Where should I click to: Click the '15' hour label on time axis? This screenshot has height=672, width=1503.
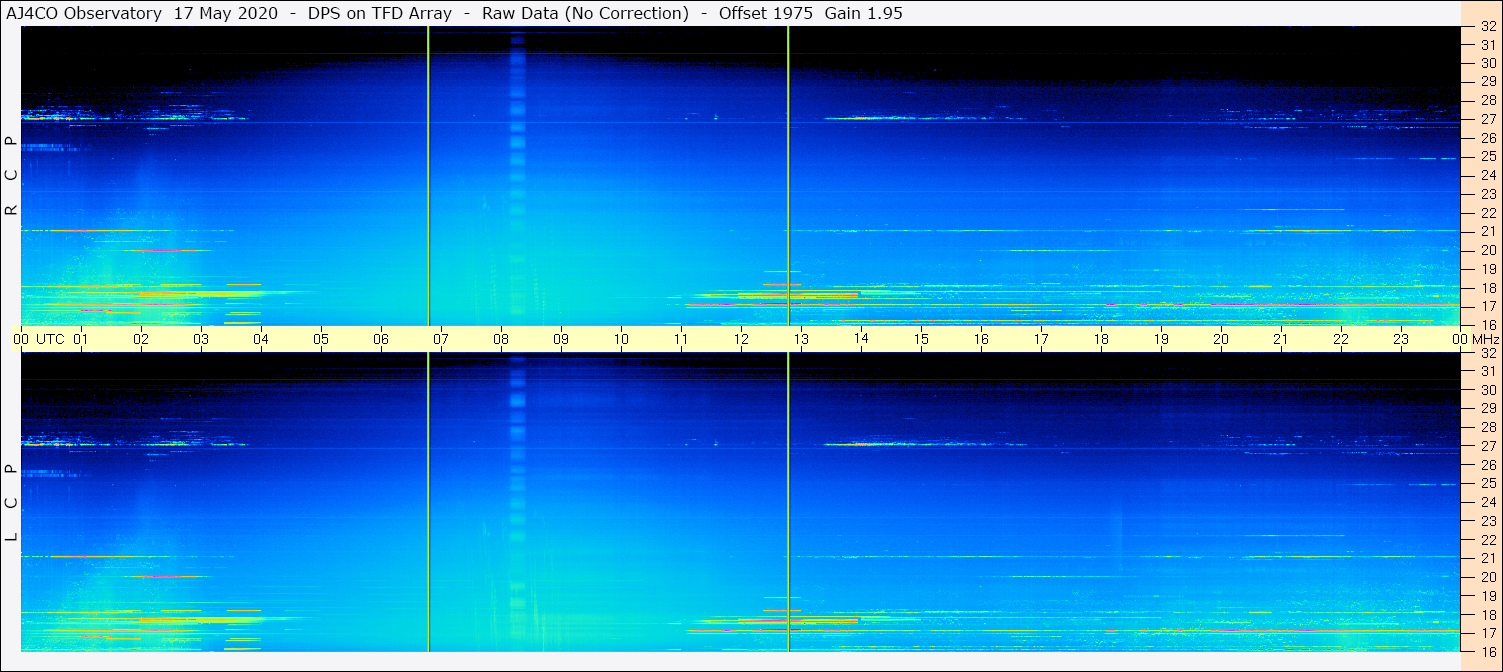(x=921, y=339)
